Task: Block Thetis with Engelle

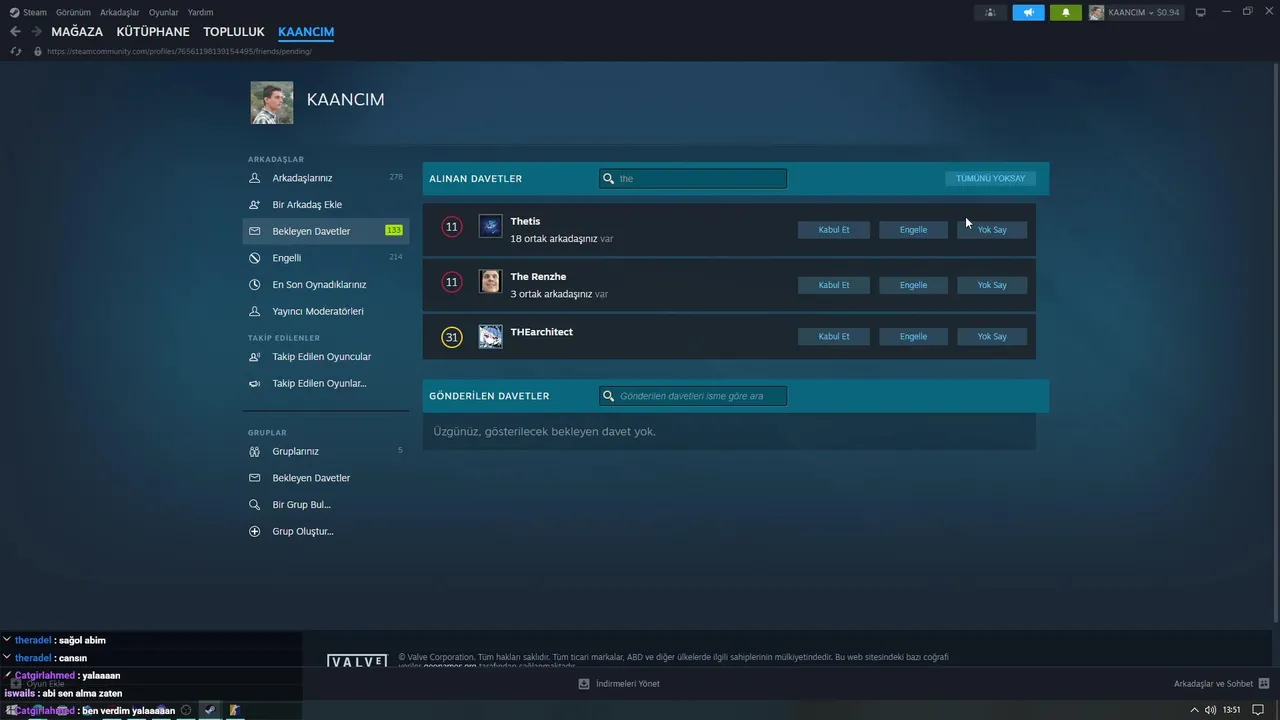Action: pos(913,230)
